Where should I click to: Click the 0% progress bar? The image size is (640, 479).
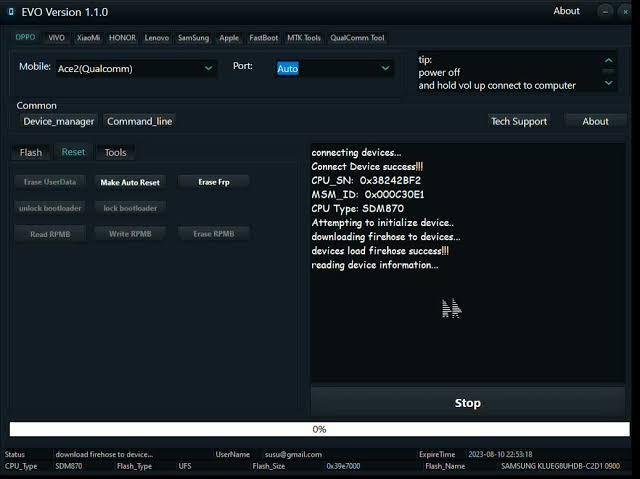click(x=319, y=429)
